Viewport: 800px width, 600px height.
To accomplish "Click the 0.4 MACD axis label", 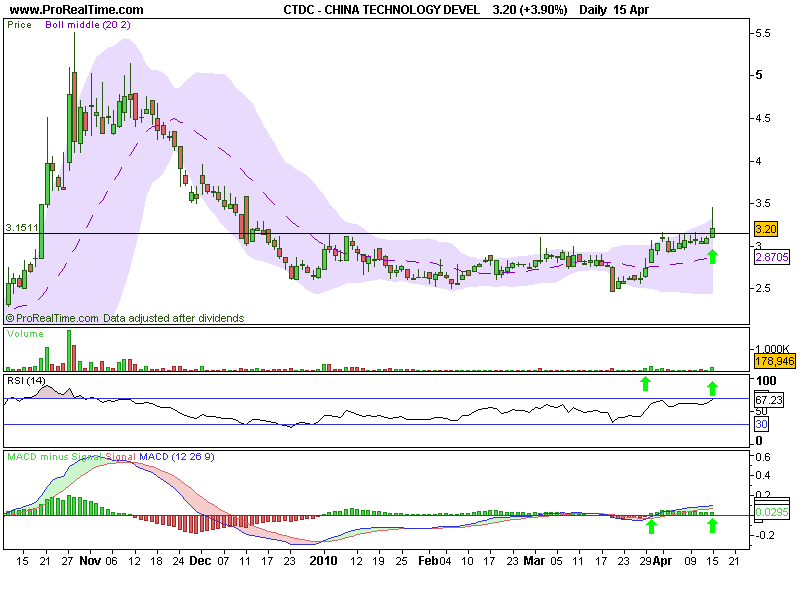I will coord(763,476).
